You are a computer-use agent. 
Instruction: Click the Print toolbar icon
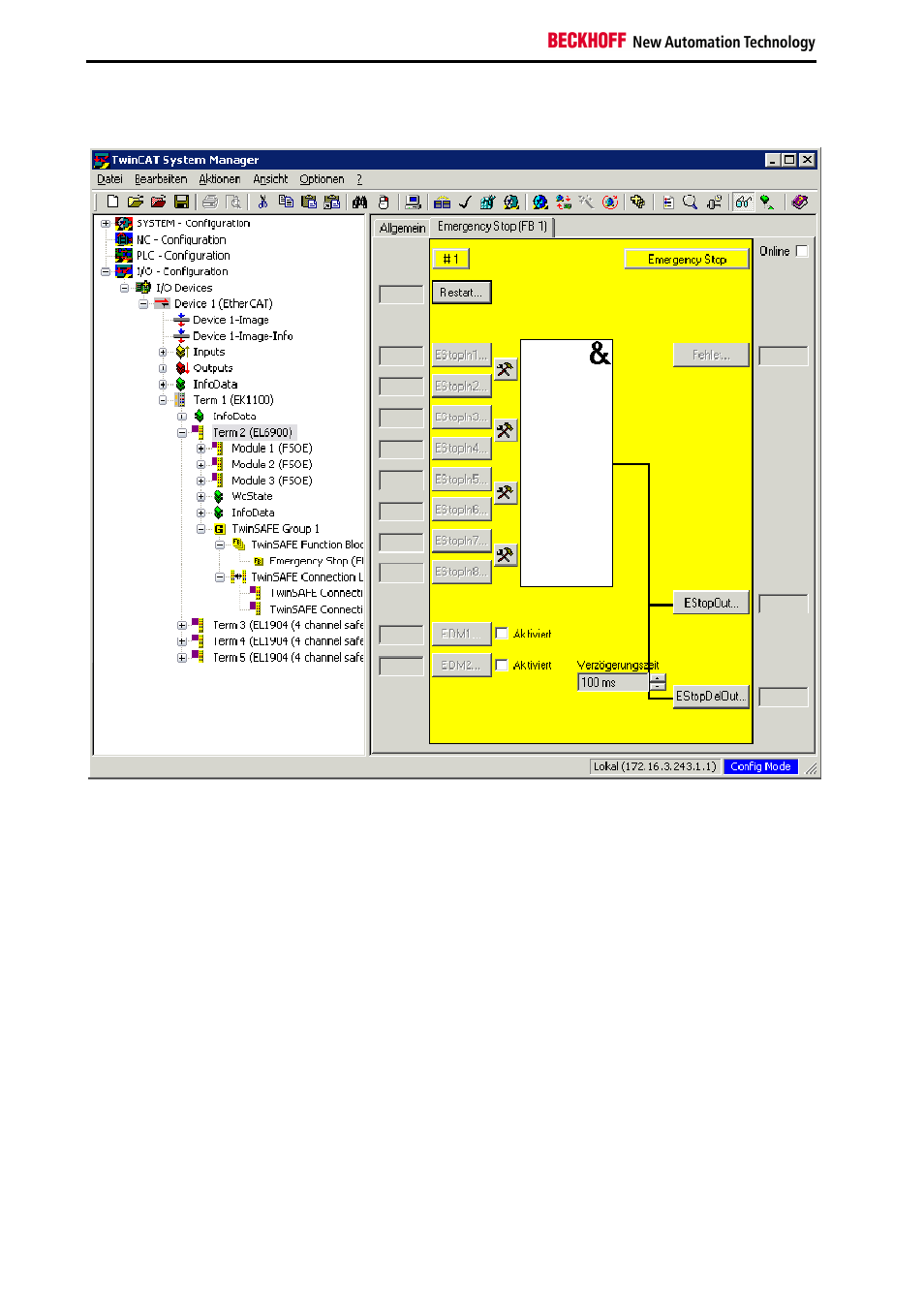(x=210, y=202)
